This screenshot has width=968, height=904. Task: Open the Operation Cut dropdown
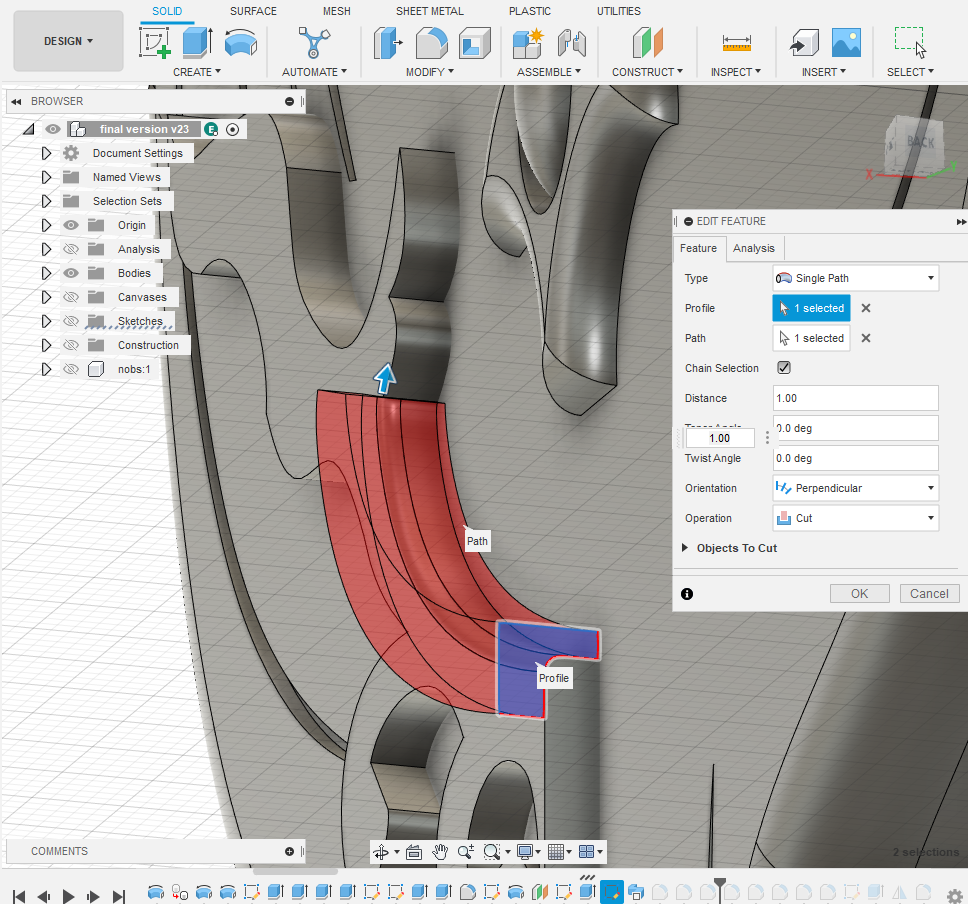856,518
